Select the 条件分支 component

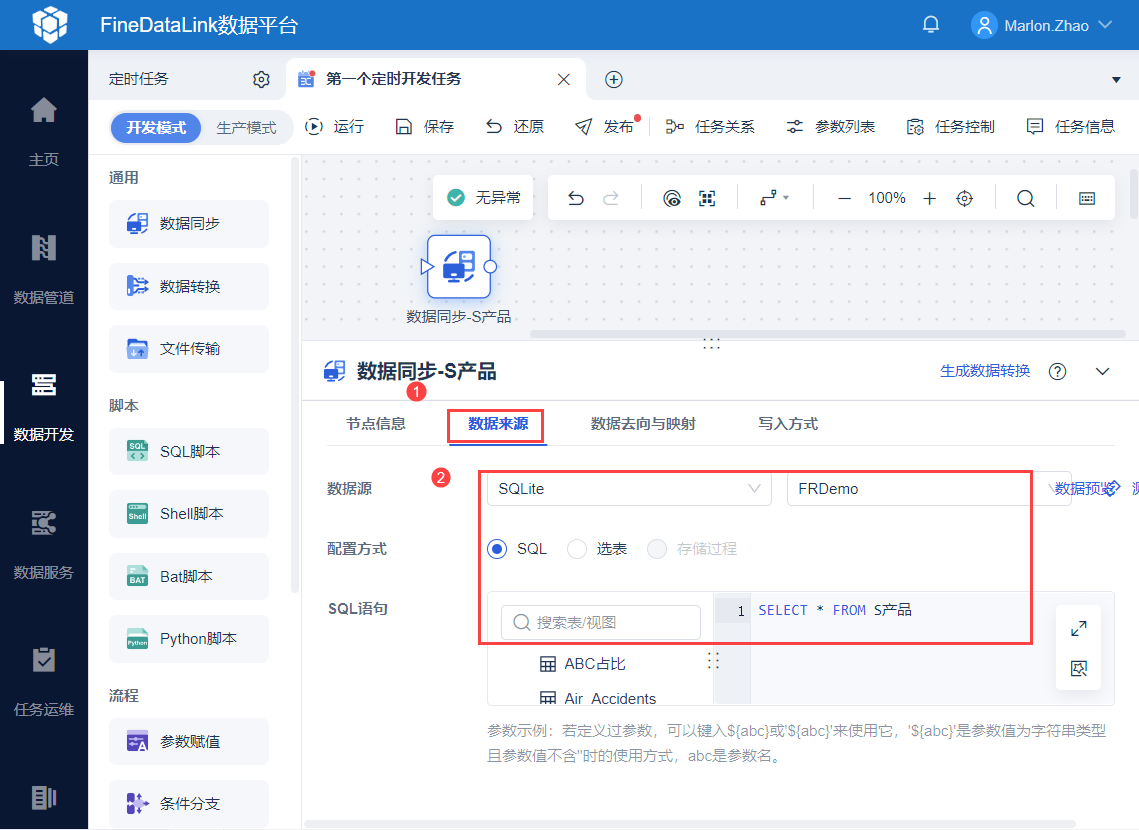(x=189, y=803)
